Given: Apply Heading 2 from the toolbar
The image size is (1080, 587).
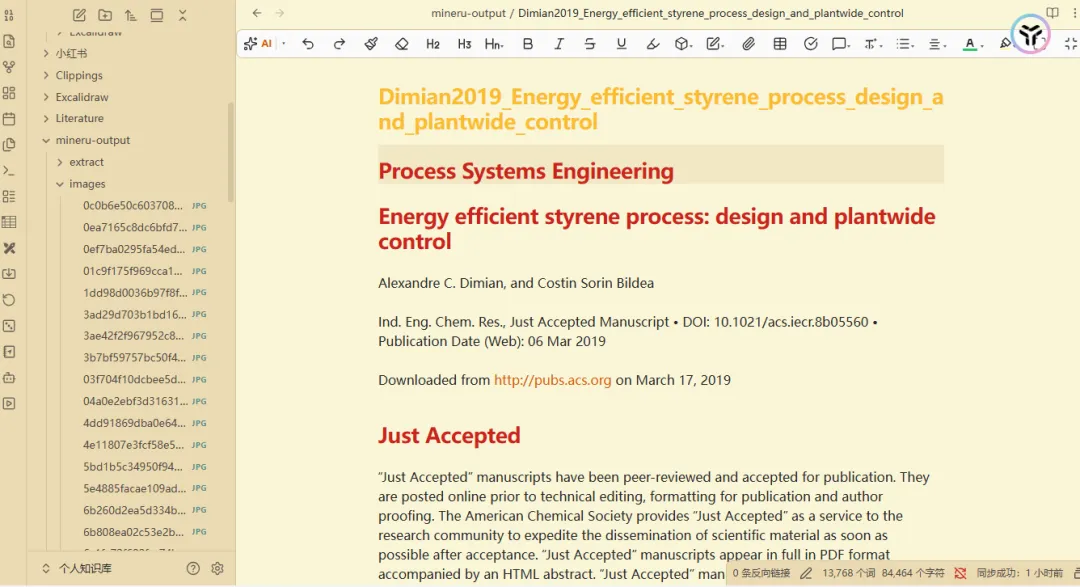Looking at the screenshot, I should [433, 44].
